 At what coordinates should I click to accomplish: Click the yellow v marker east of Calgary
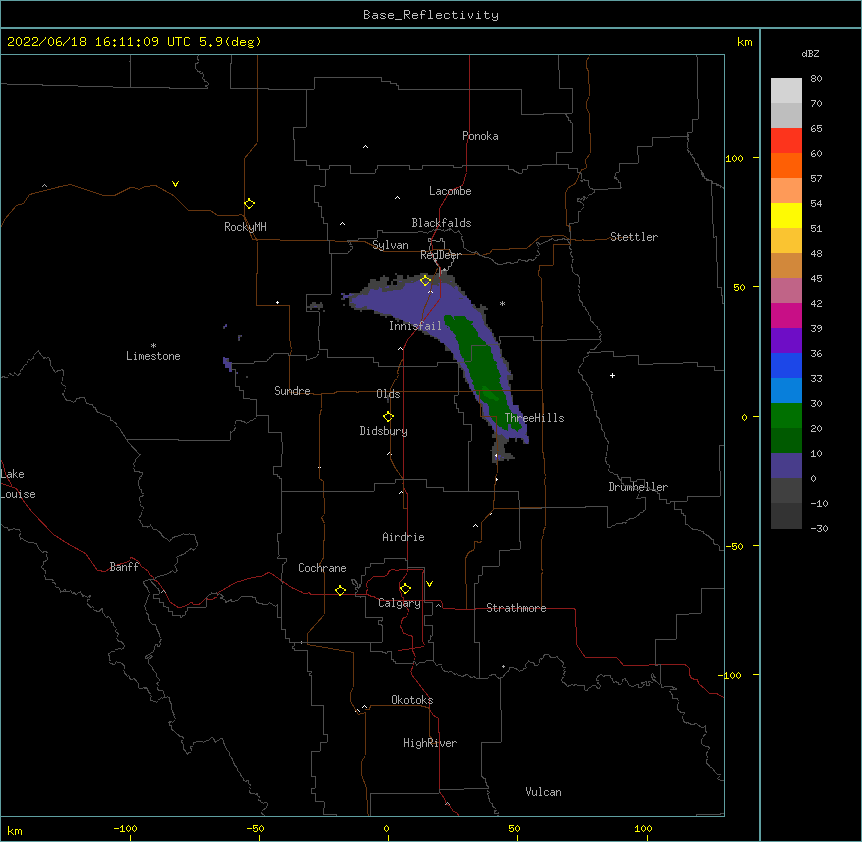tap(429, 584)
